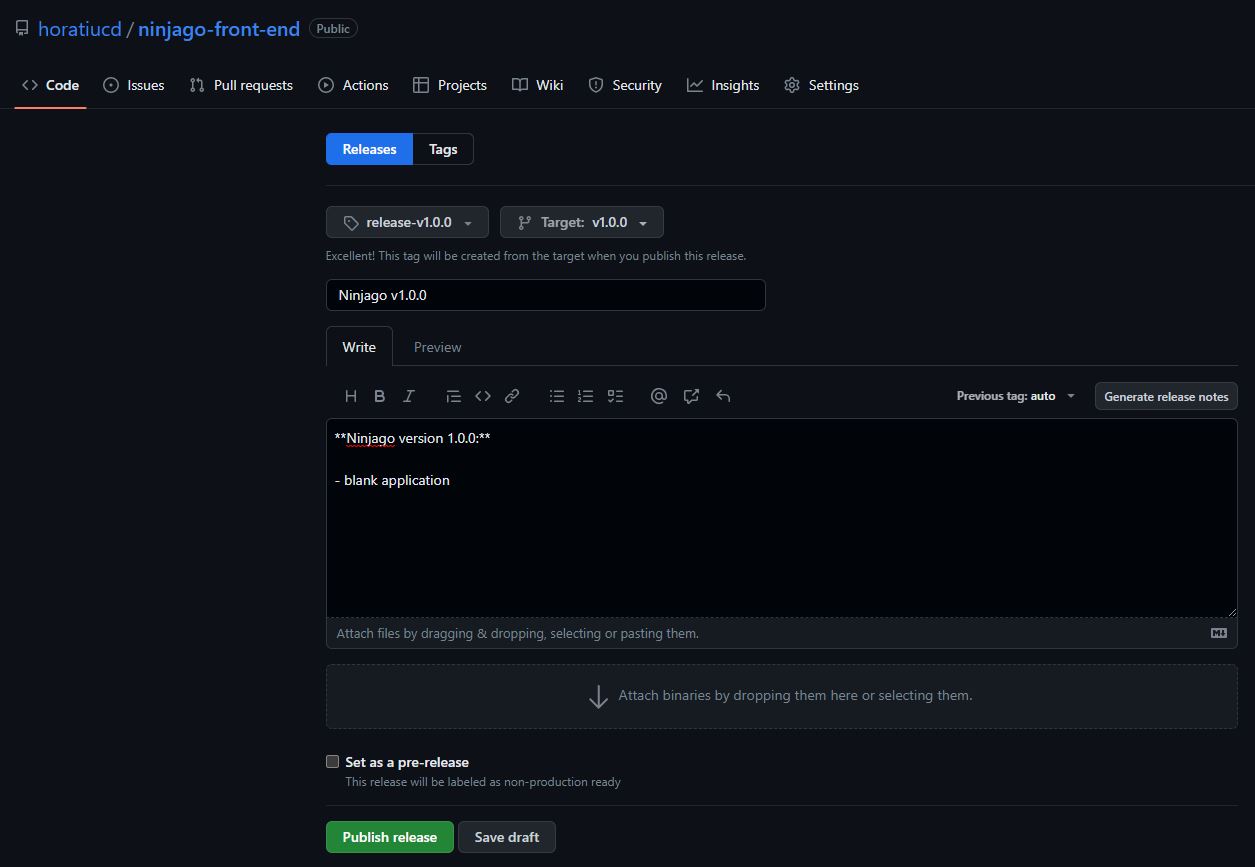Open the Security tab

click(625, 85)
